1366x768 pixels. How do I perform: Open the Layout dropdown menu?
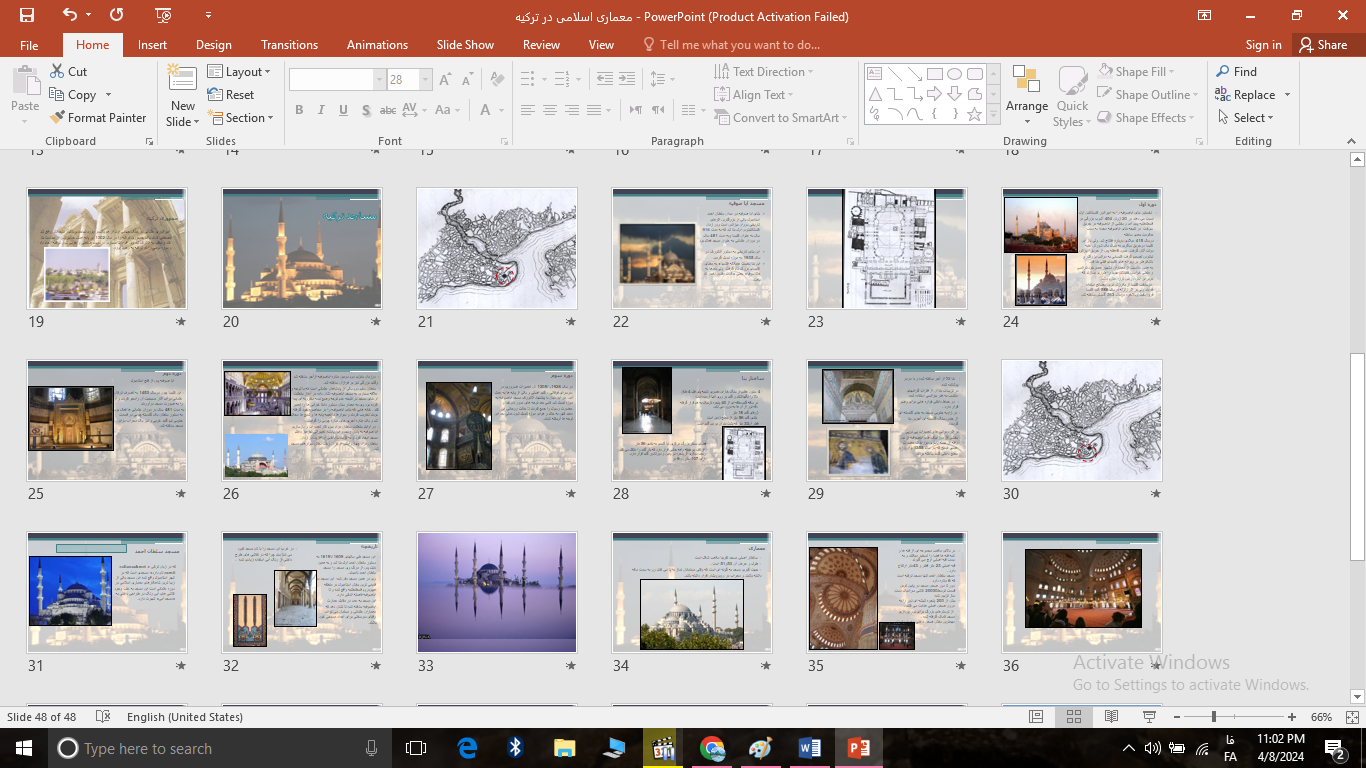click(x=240, y=72)
